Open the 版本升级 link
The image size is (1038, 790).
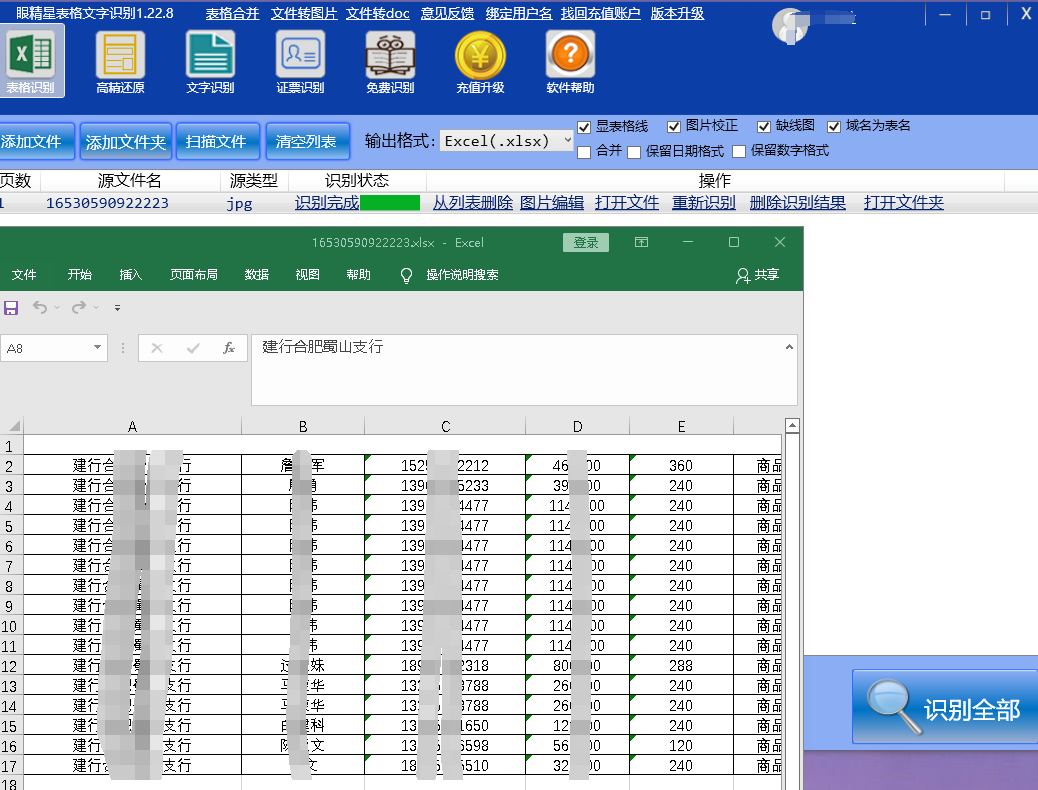[x=677, y=13]
